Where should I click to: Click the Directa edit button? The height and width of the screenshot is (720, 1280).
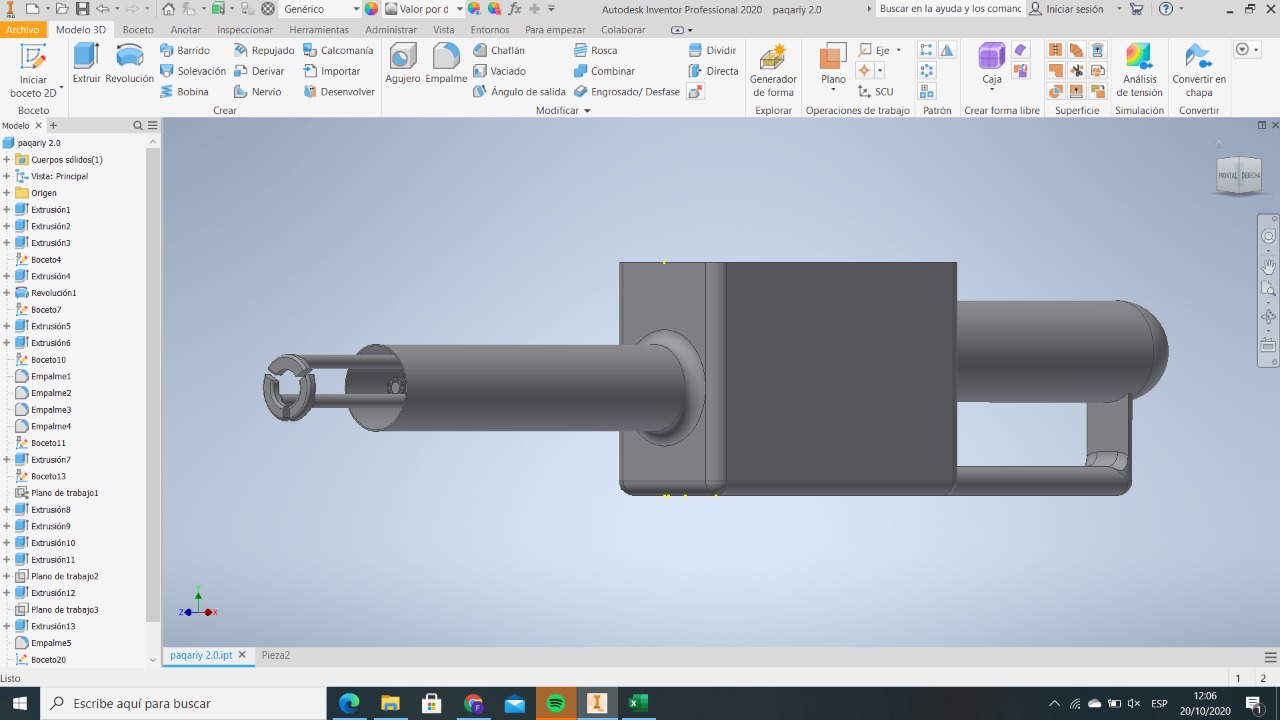click(713, 71)
